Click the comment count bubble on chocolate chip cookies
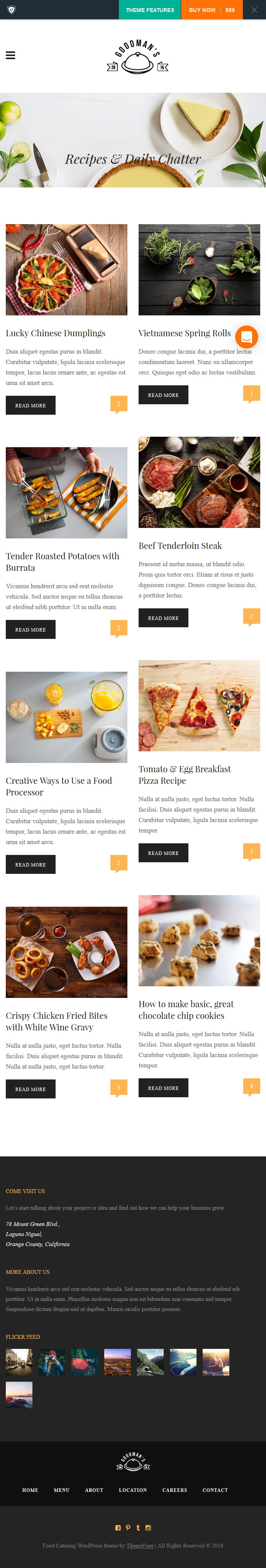Screen dimensions: 266x1568 pyautogui.click(x=251, y=1086)
